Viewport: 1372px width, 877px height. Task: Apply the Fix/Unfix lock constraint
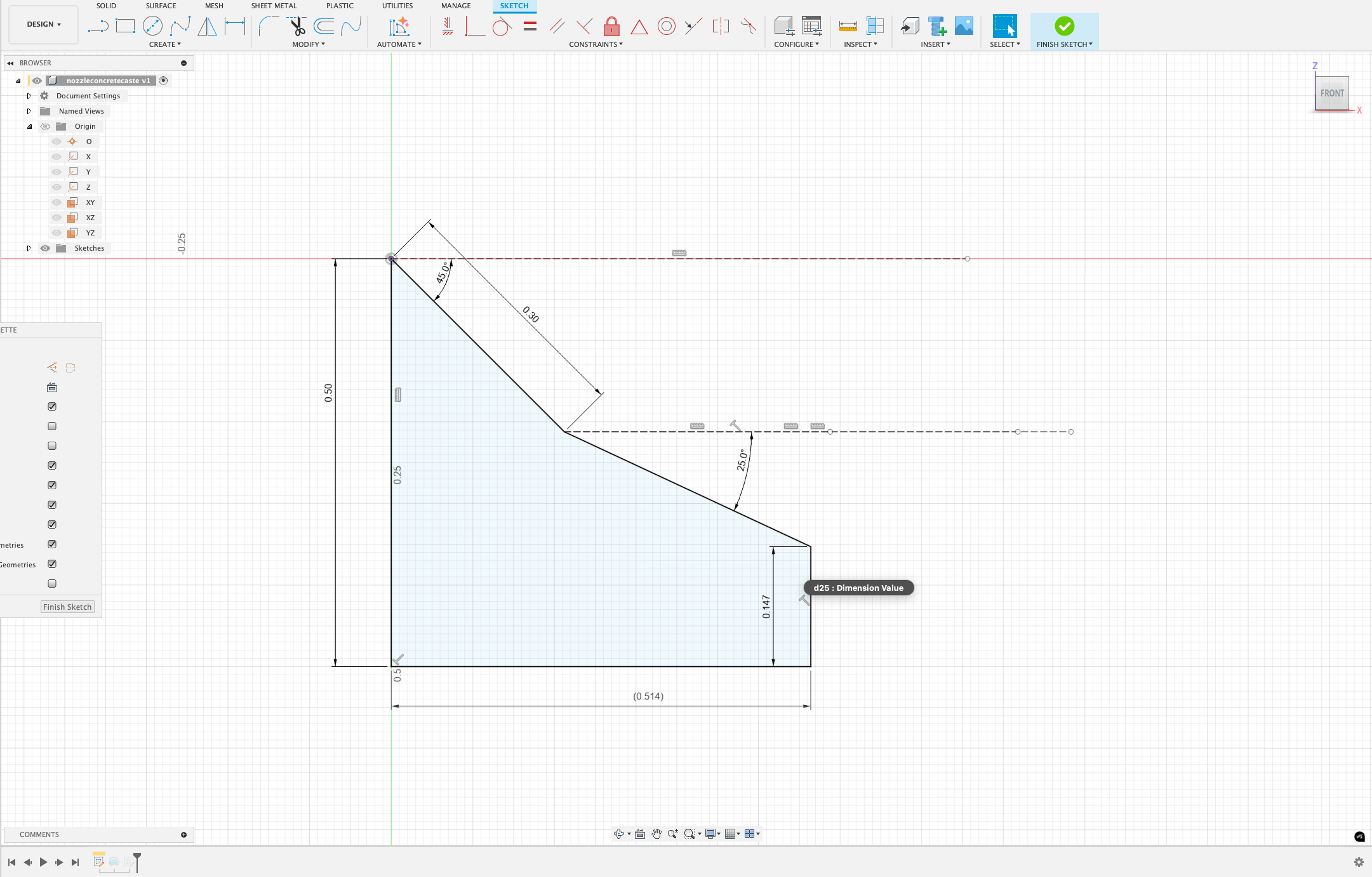tap(611, 26)
